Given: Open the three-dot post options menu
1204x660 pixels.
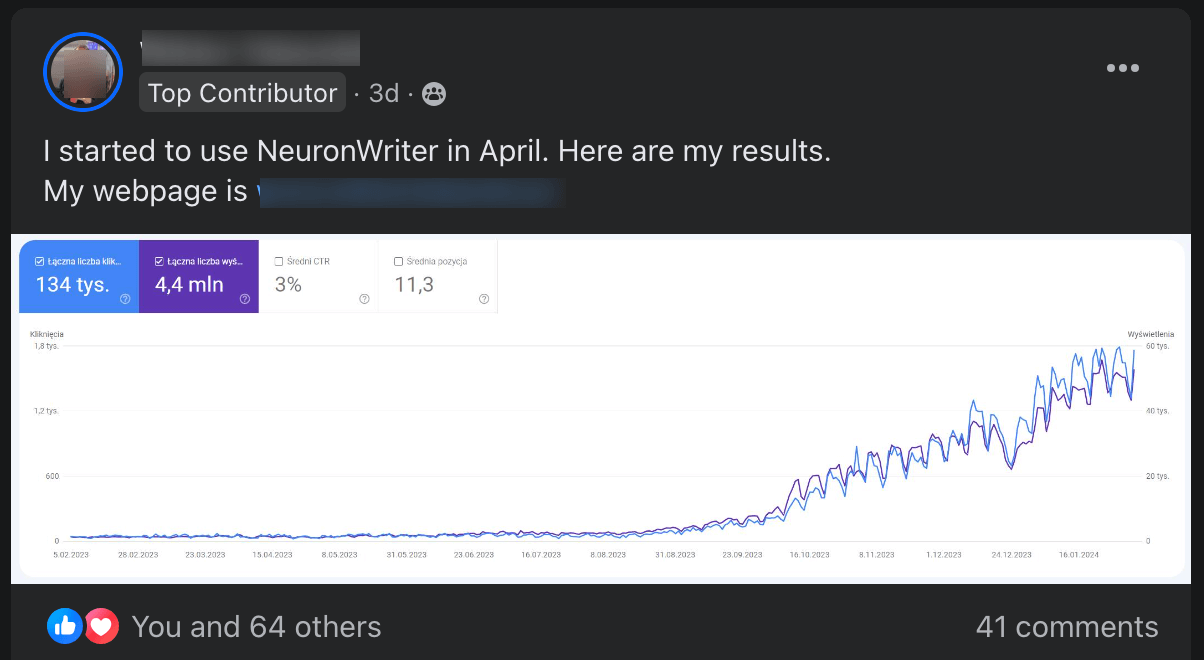Looking at the screenshot, I should click(x=1123, y=69).
